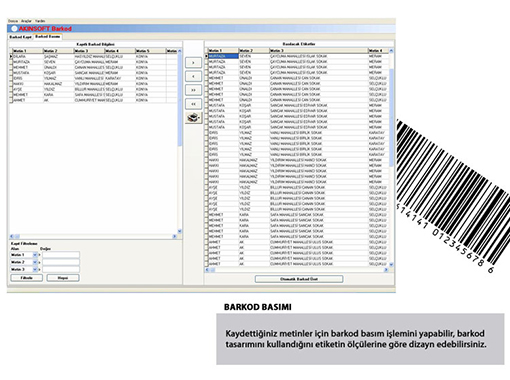
Task: Click the Filtrele button
Action: pos(27,278)
